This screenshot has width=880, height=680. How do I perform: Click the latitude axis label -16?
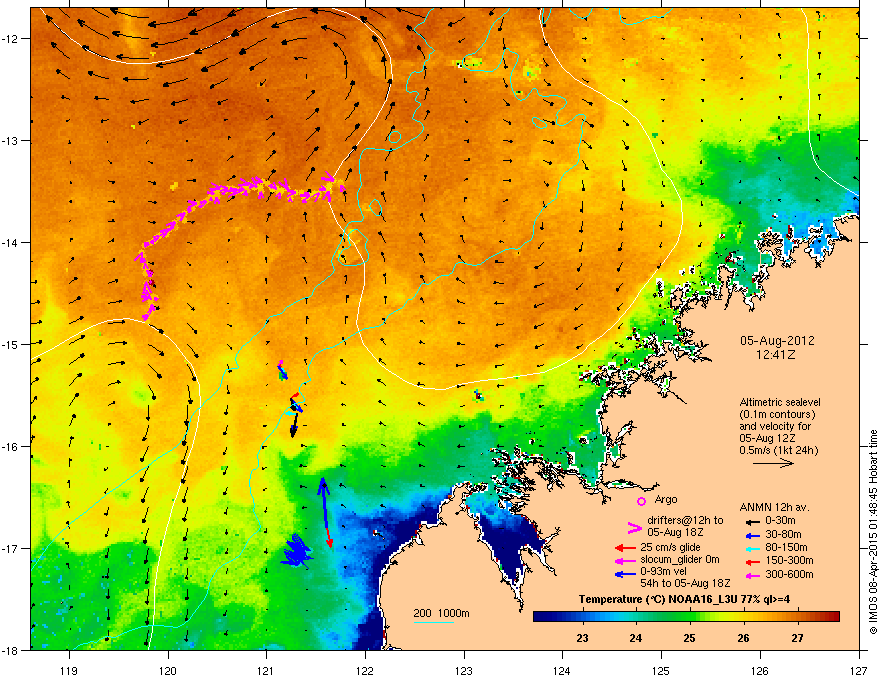[11, 447]
